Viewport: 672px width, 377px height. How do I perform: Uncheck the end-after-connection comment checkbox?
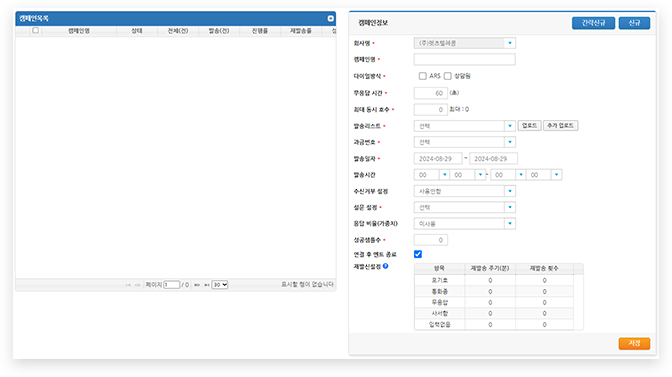coord(418,254)
